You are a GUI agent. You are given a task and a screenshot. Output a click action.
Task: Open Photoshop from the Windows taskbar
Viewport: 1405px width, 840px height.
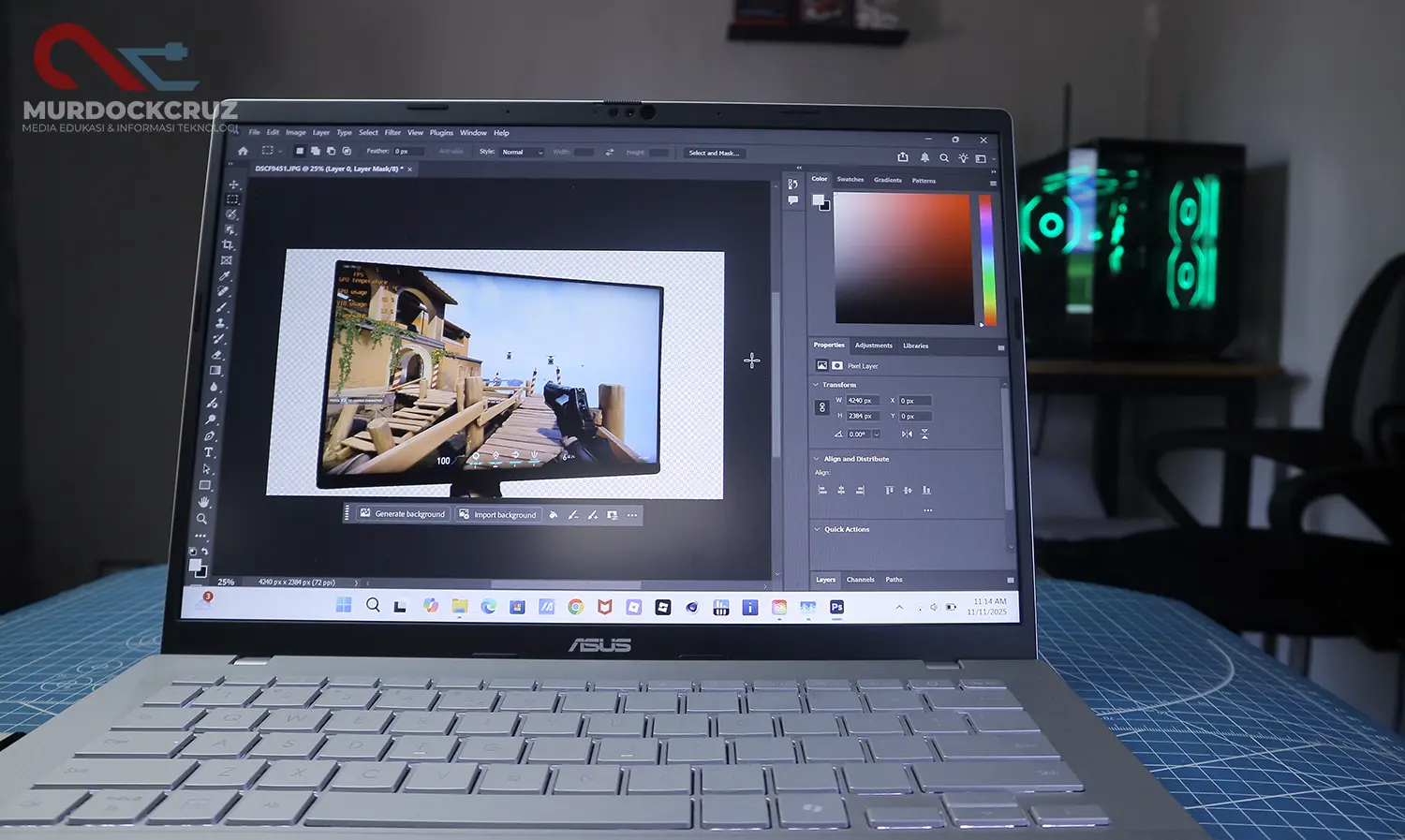(836, 607)
